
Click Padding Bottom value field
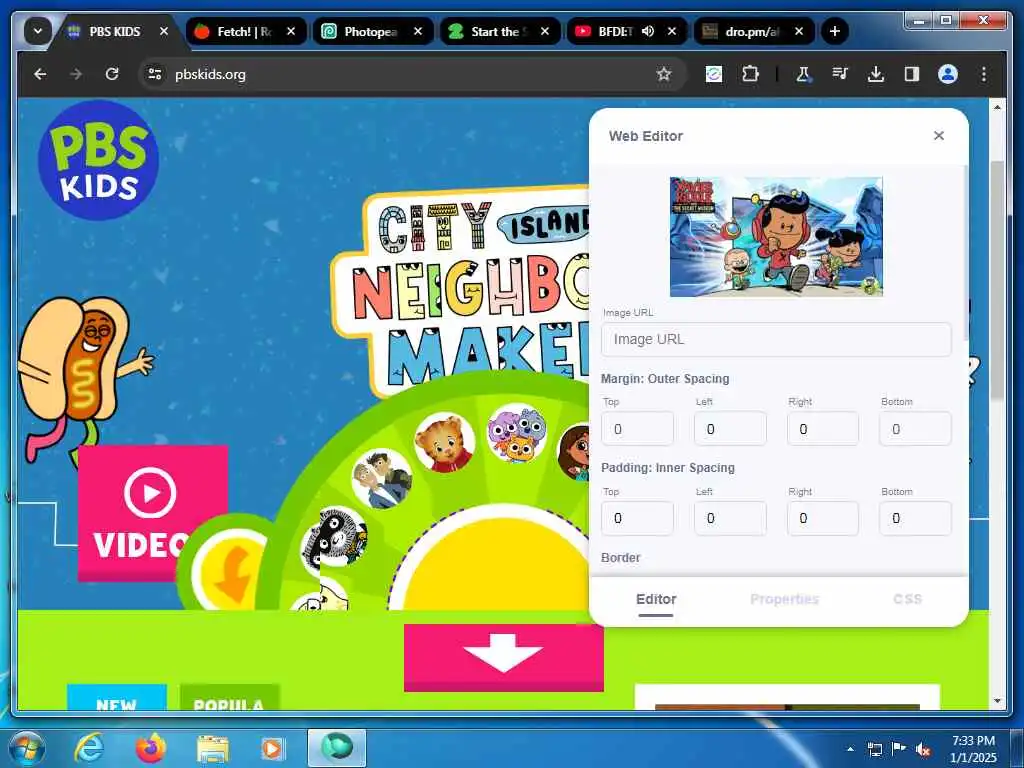coord(916,519)
